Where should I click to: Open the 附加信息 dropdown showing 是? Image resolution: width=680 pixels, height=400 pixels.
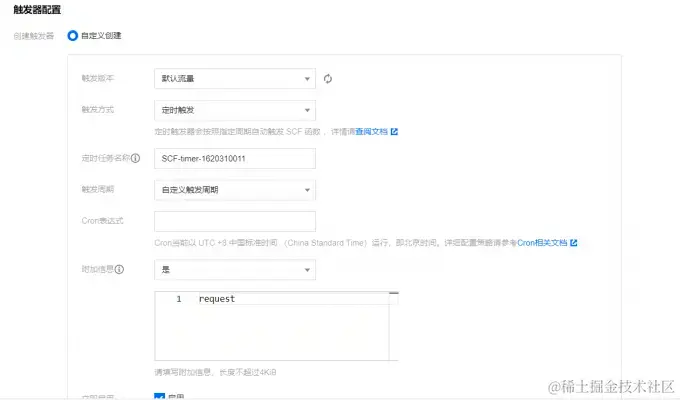tap(235, 270)
